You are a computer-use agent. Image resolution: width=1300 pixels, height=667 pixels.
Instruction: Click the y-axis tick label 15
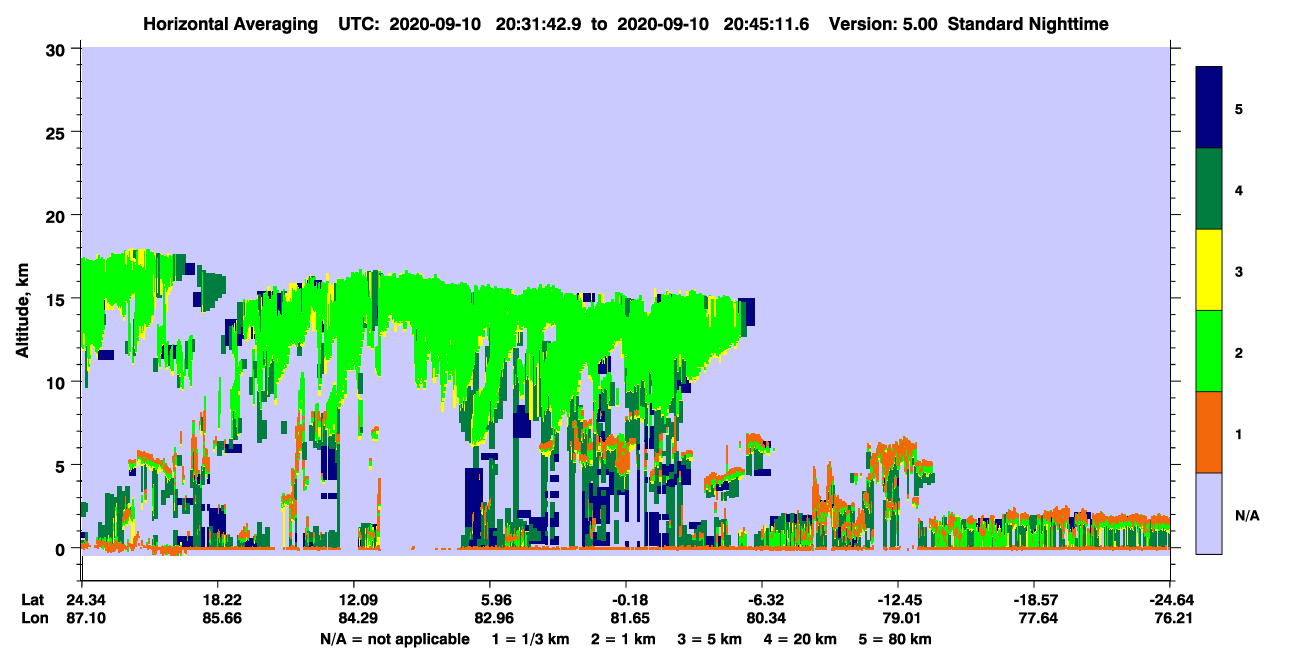[58, 299]
